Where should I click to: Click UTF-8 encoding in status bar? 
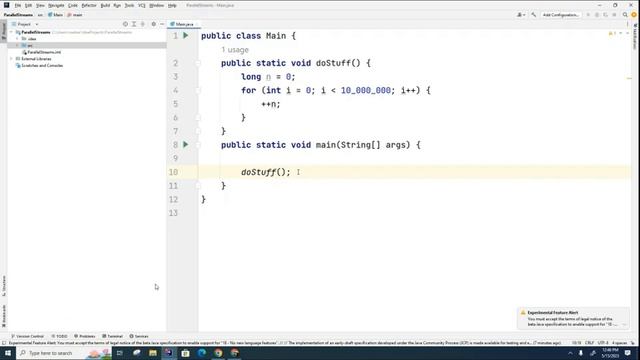(x=603, y=343)
